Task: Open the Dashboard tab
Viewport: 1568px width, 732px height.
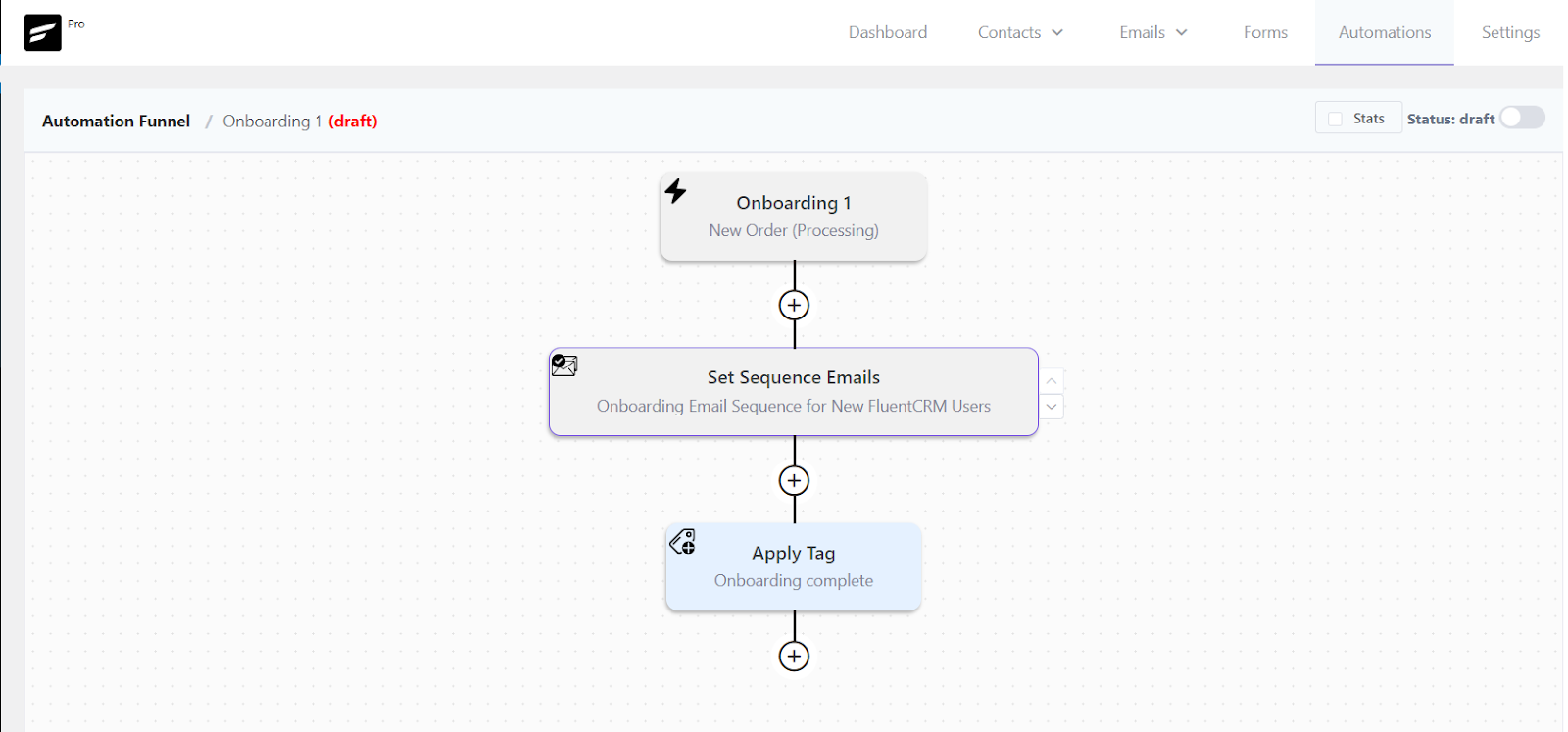Action: click(888, 32)
